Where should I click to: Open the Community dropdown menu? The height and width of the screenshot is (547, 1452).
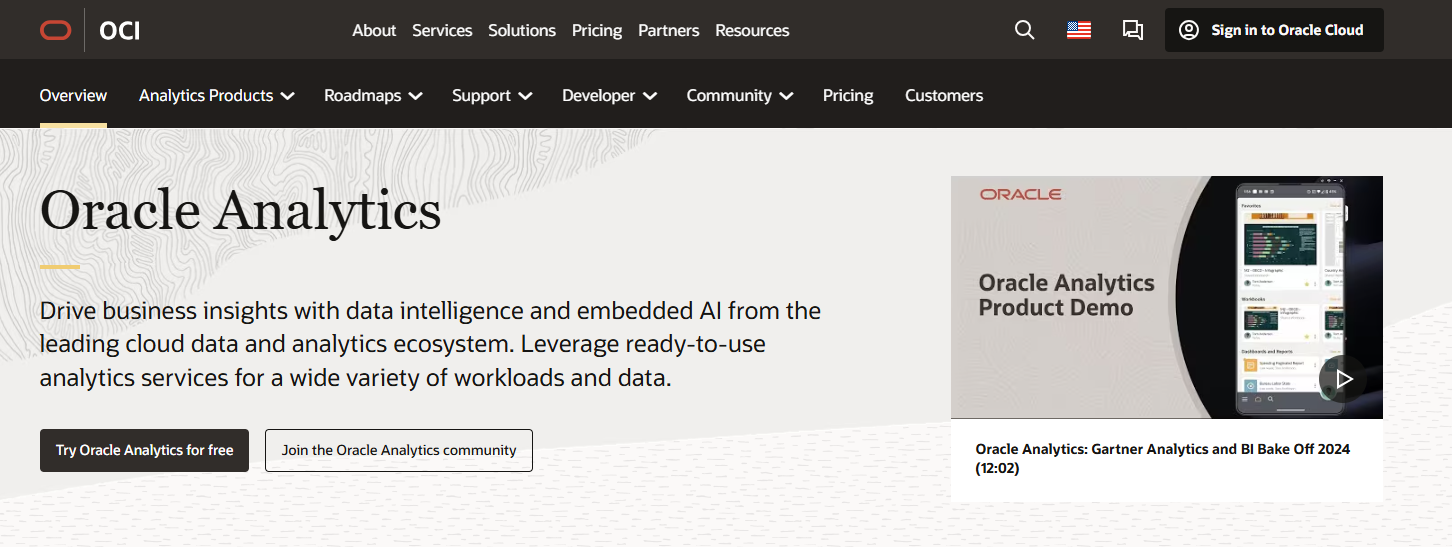click(x=739, y=96)
